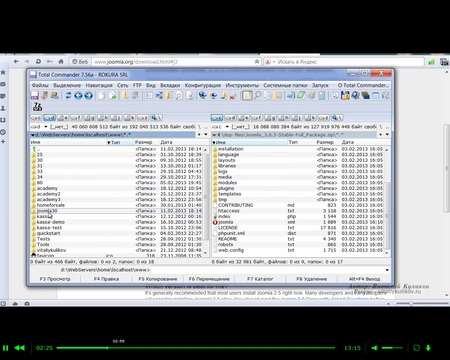Select drive h in the right drive bar
Screen dimensions: 450x360
pyautogui.click(x=283, y=118)
